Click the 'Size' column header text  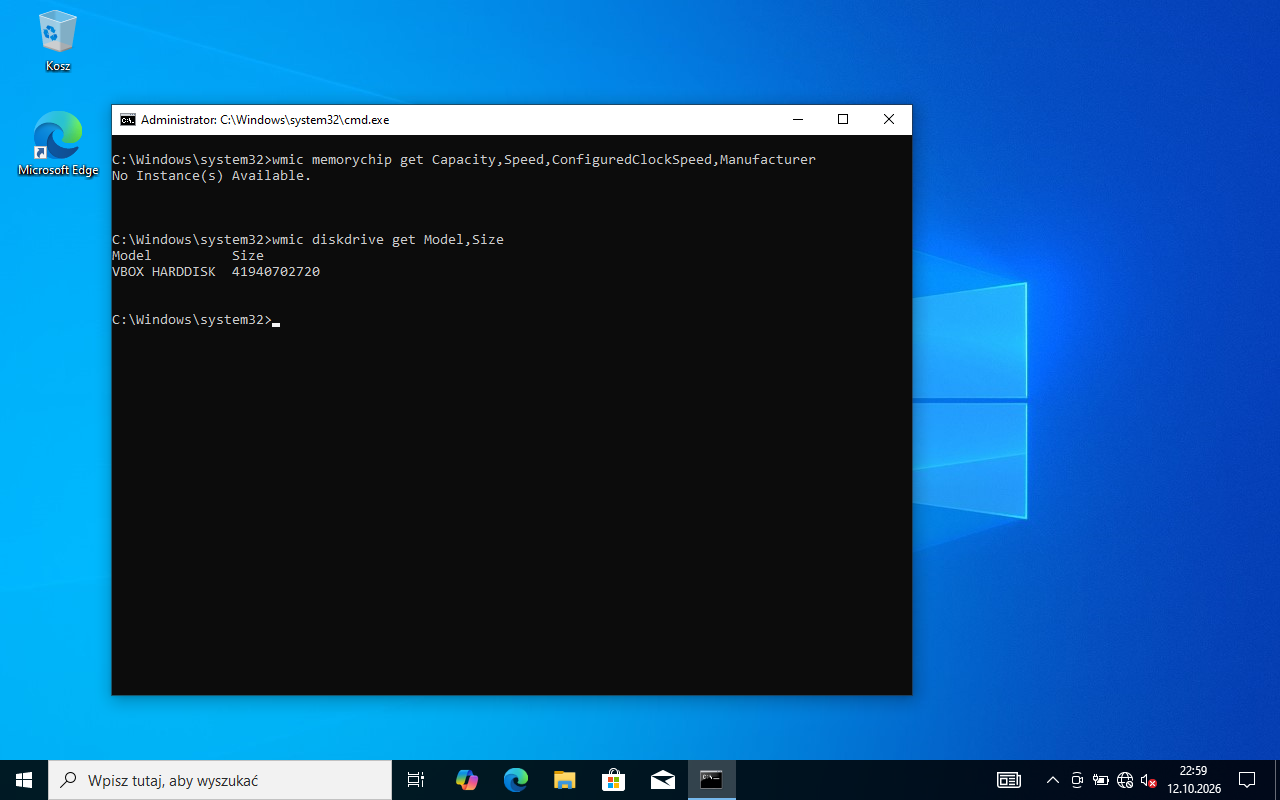coord(248,256)
